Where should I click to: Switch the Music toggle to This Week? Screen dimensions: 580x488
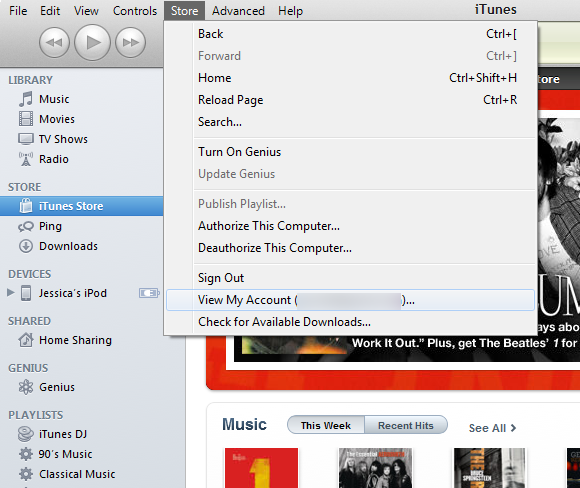[x=326, y=425]
